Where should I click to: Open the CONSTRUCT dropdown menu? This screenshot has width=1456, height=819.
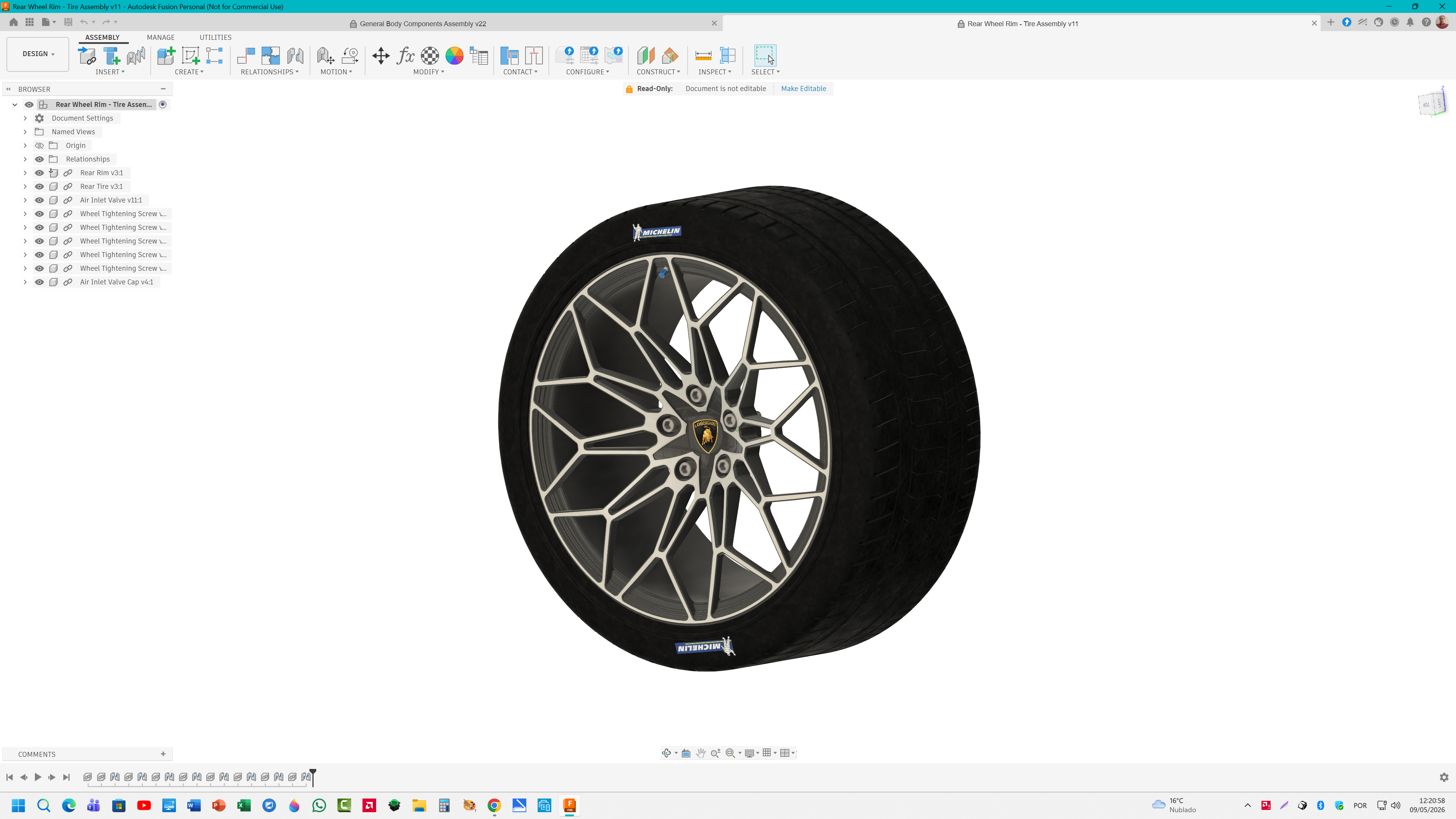pos(658,72)
